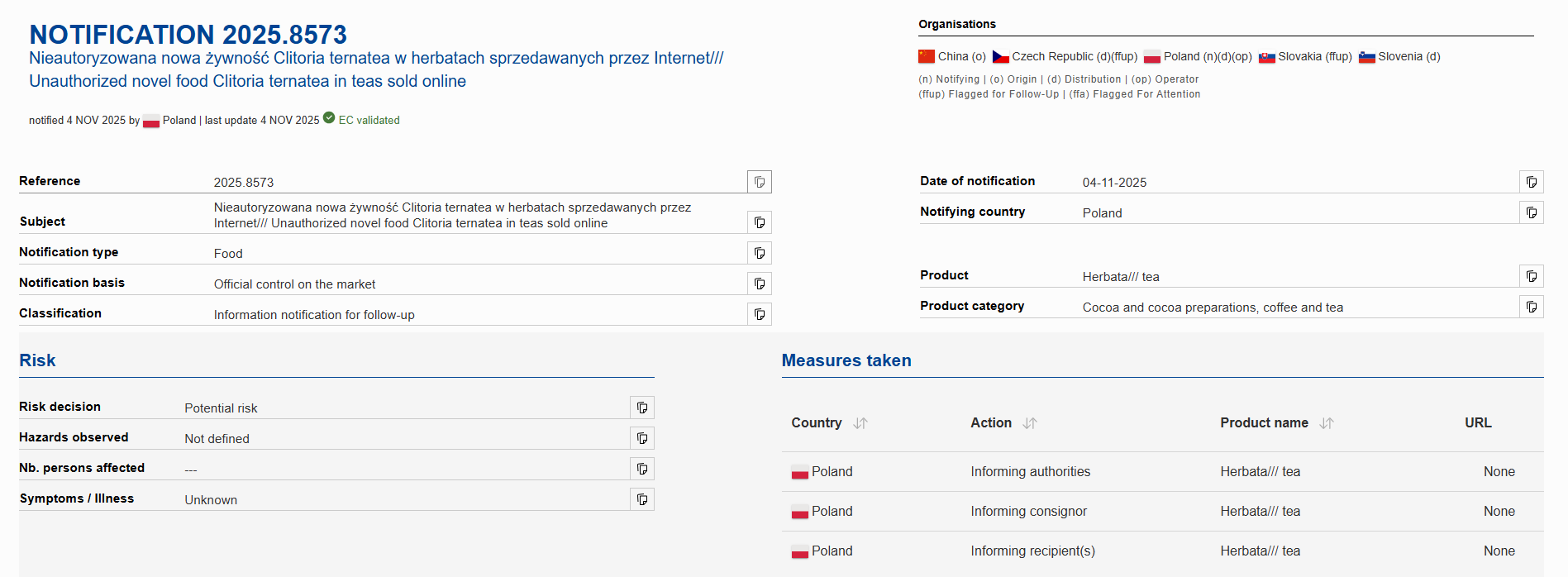Sort measures table by Action
Image resolution: width=1568 pixels, height=577 pixels.
[1029, 423]
